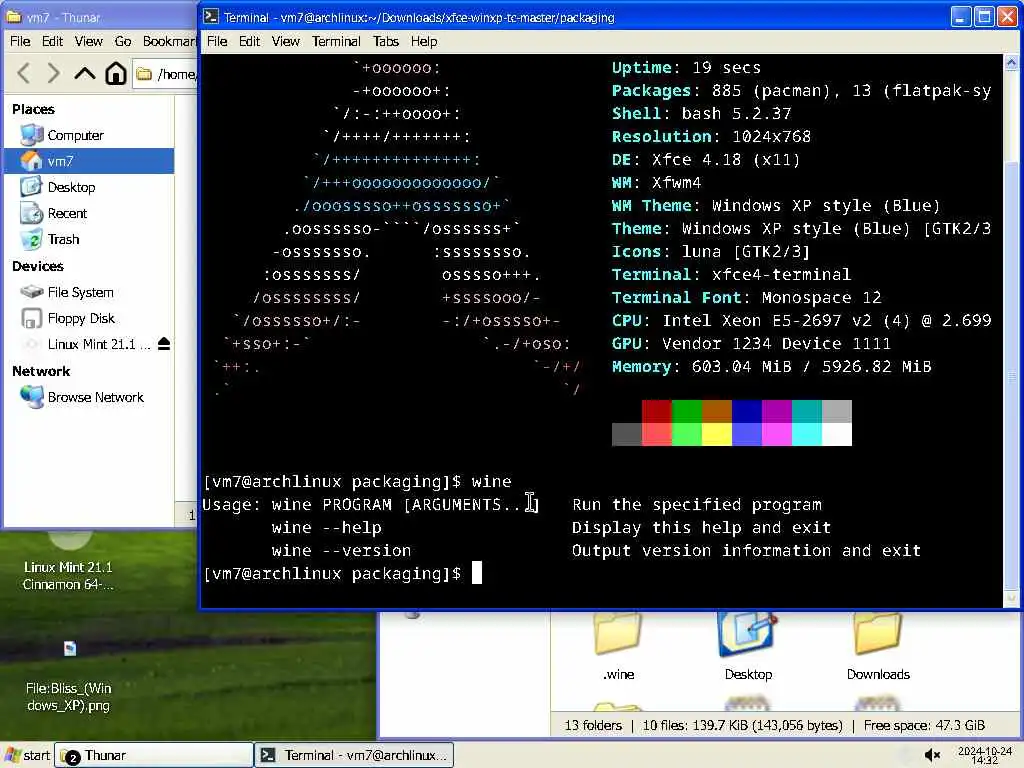
Task: Open Thunar View menu
Action: (x=88, y=41)
